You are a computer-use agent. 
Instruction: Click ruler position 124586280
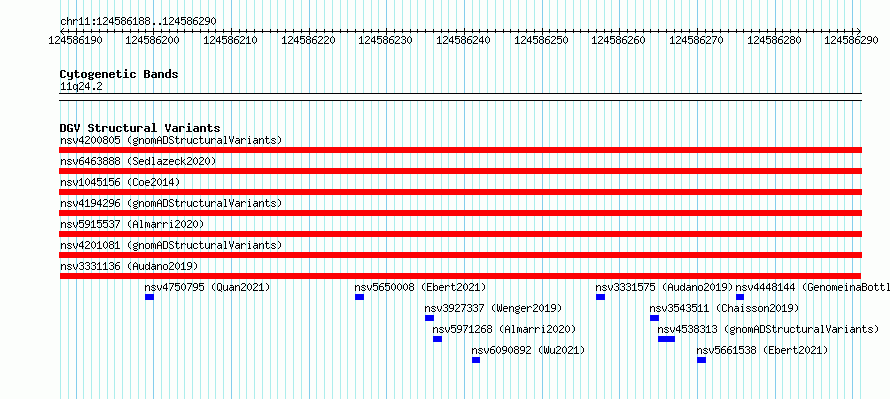(x=775, y=40)
